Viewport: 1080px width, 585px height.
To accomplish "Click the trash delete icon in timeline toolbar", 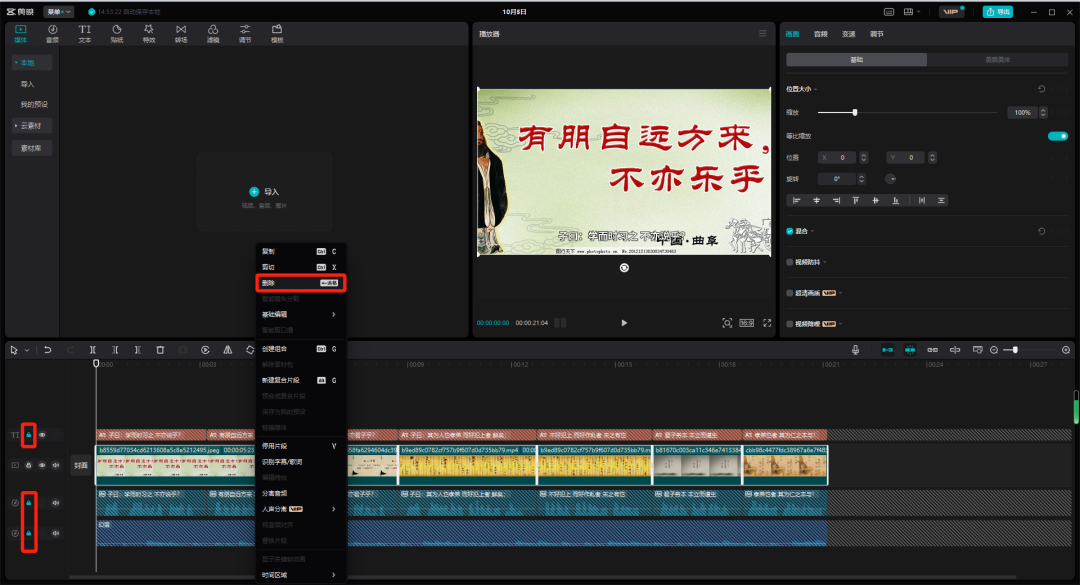I will coord(160,350).
